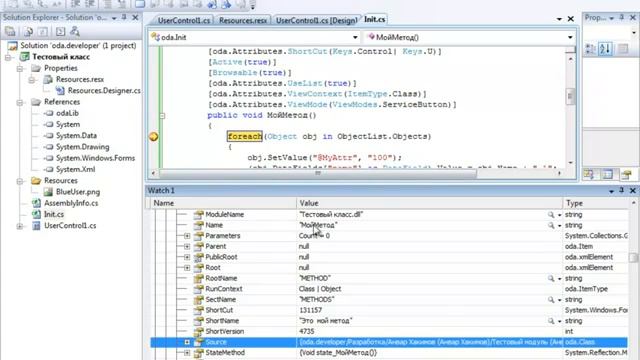640x360 pixels.
Task: Expand the PublicRoot row in Watch
Action: click(x=187, y=257)
